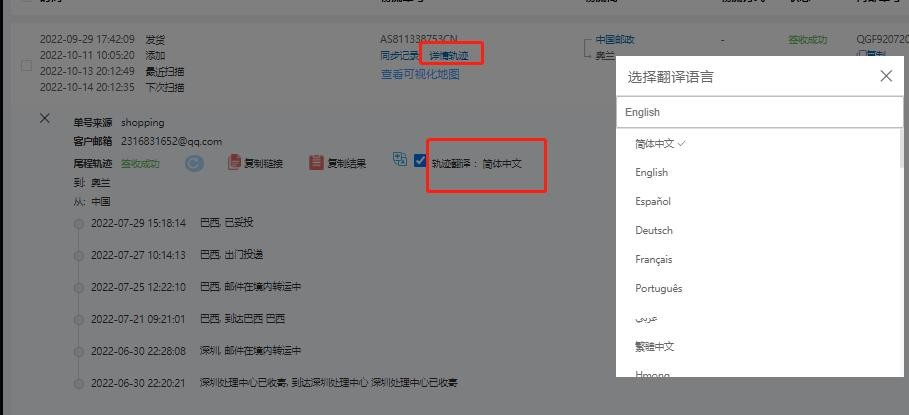Choose English in the translation language list
Screen dimensions: 909x415
(x=651, y=172)
